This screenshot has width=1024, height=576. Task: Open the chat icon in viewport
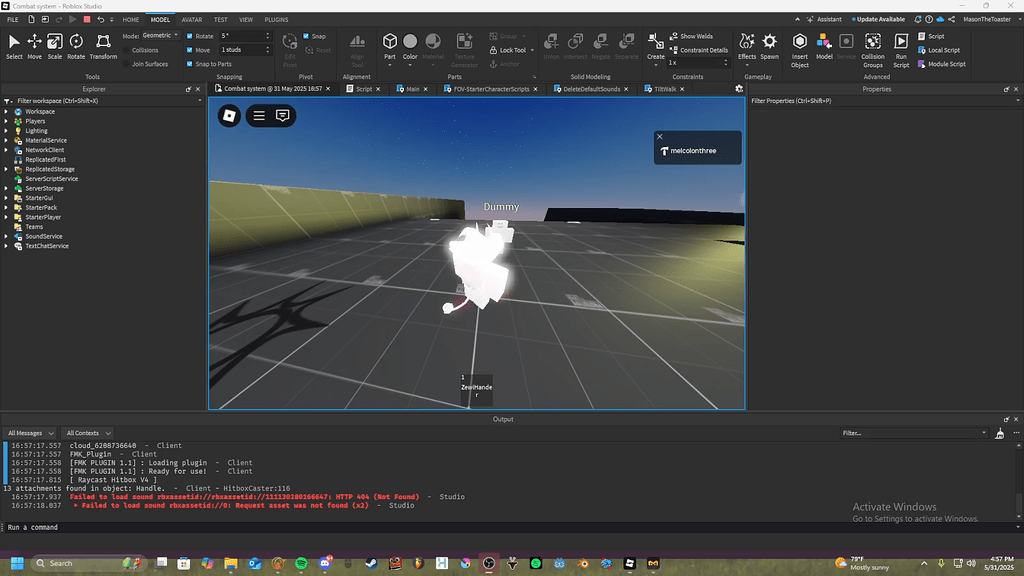(x=283, y=116)
